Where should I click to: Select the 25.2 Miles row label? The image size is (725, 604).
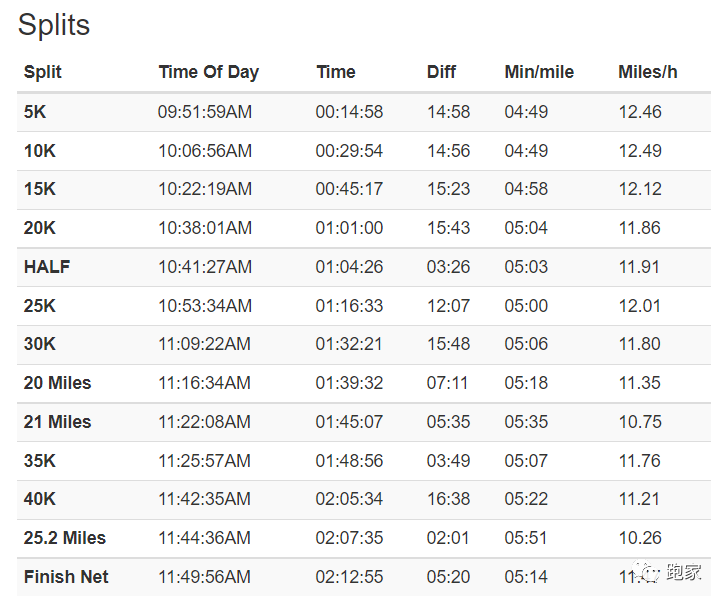point(65,537)
